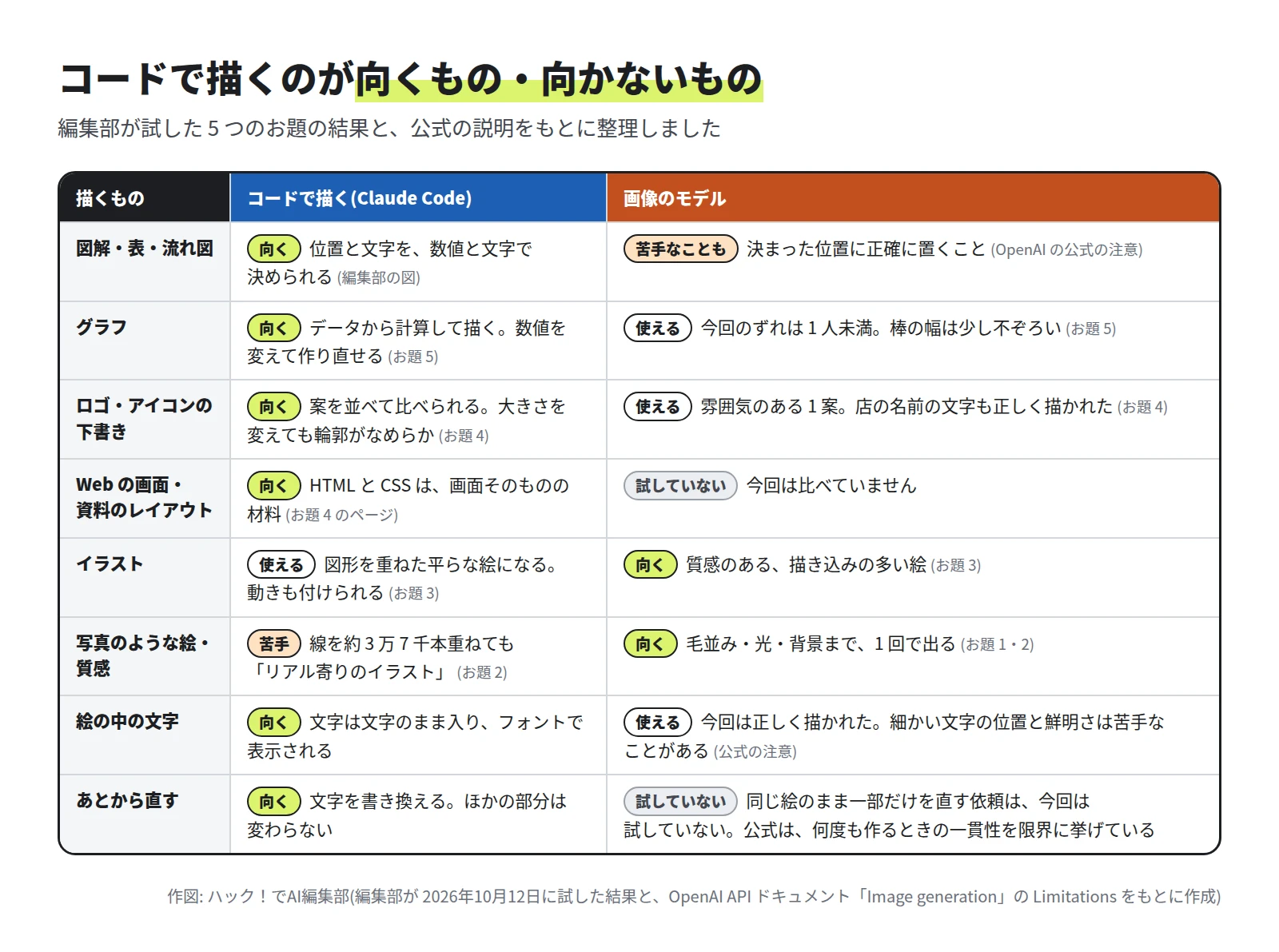Click the title コードで描くのが向くもの・向かないもの
The image size is (1279, 952).
click(411, 79)
